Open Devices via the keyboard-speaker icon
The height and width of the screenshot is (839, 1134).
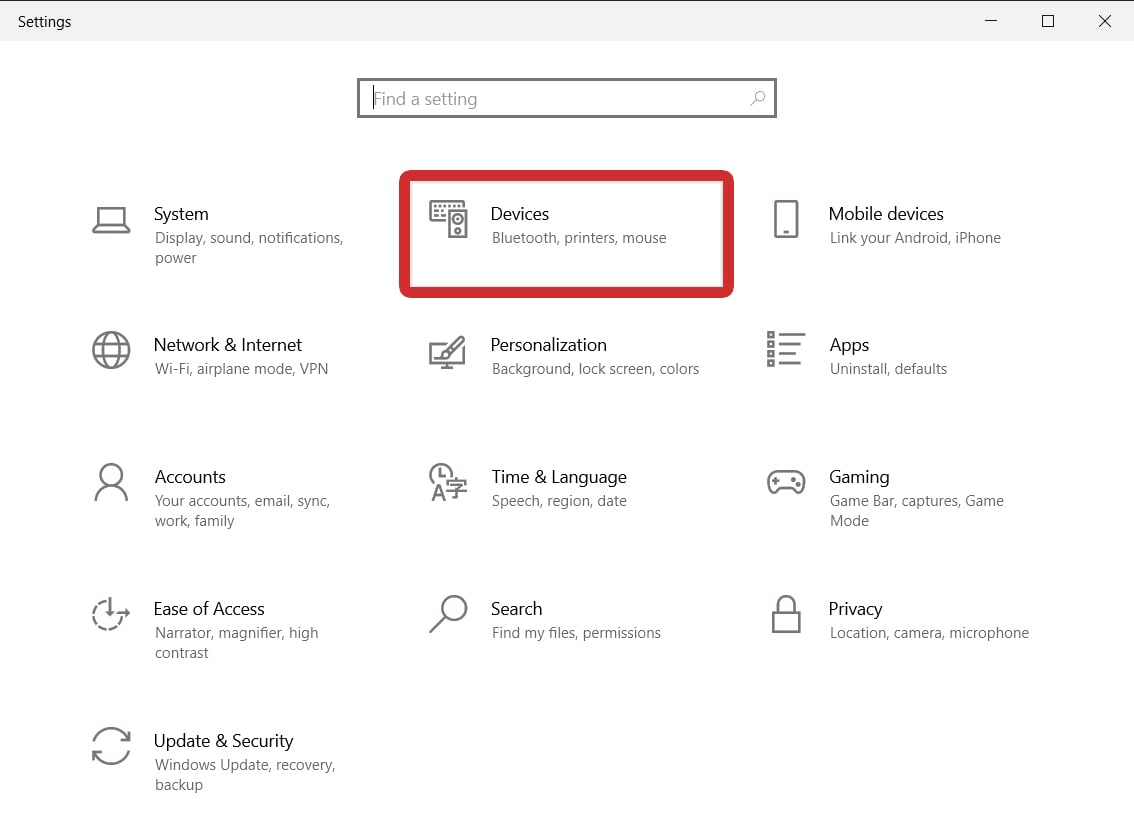pos(448,219)
